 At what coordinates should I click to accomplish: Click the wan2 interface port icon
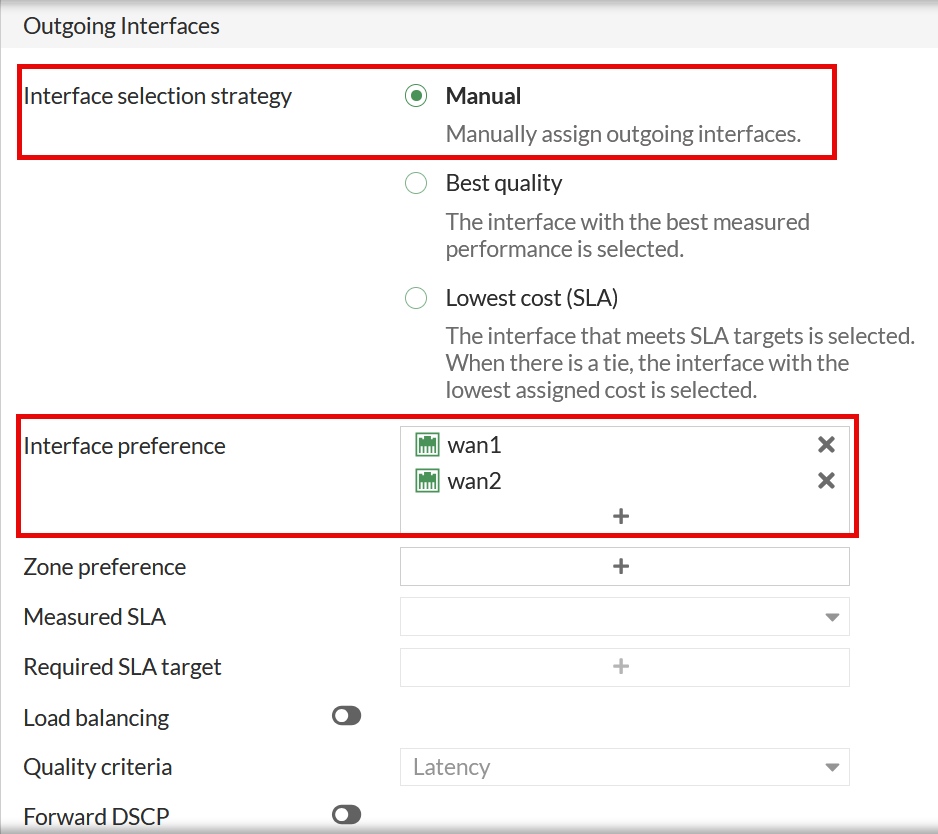click(x=428, y=481)
